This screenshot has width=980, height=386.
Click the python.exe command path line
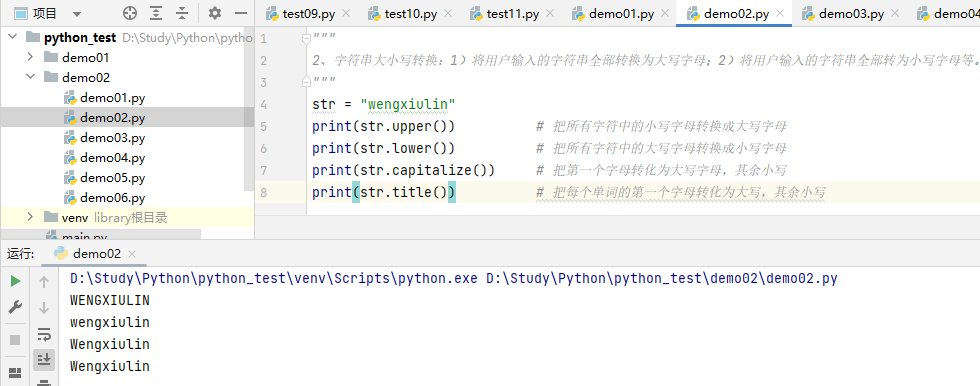click(454, 279)
